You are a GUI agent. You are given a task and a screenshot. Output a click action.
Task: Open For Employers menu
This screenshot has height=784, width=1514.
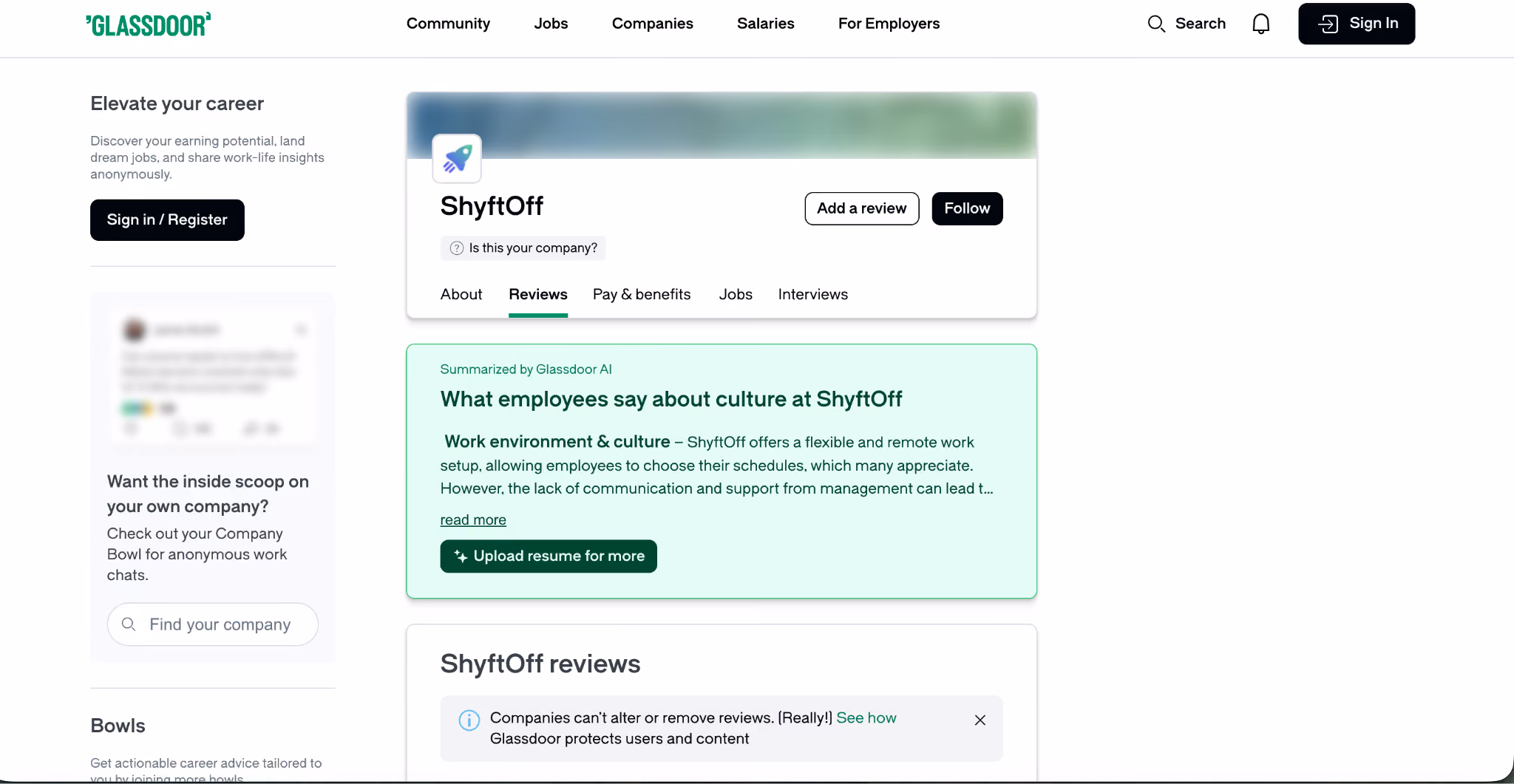889,24
